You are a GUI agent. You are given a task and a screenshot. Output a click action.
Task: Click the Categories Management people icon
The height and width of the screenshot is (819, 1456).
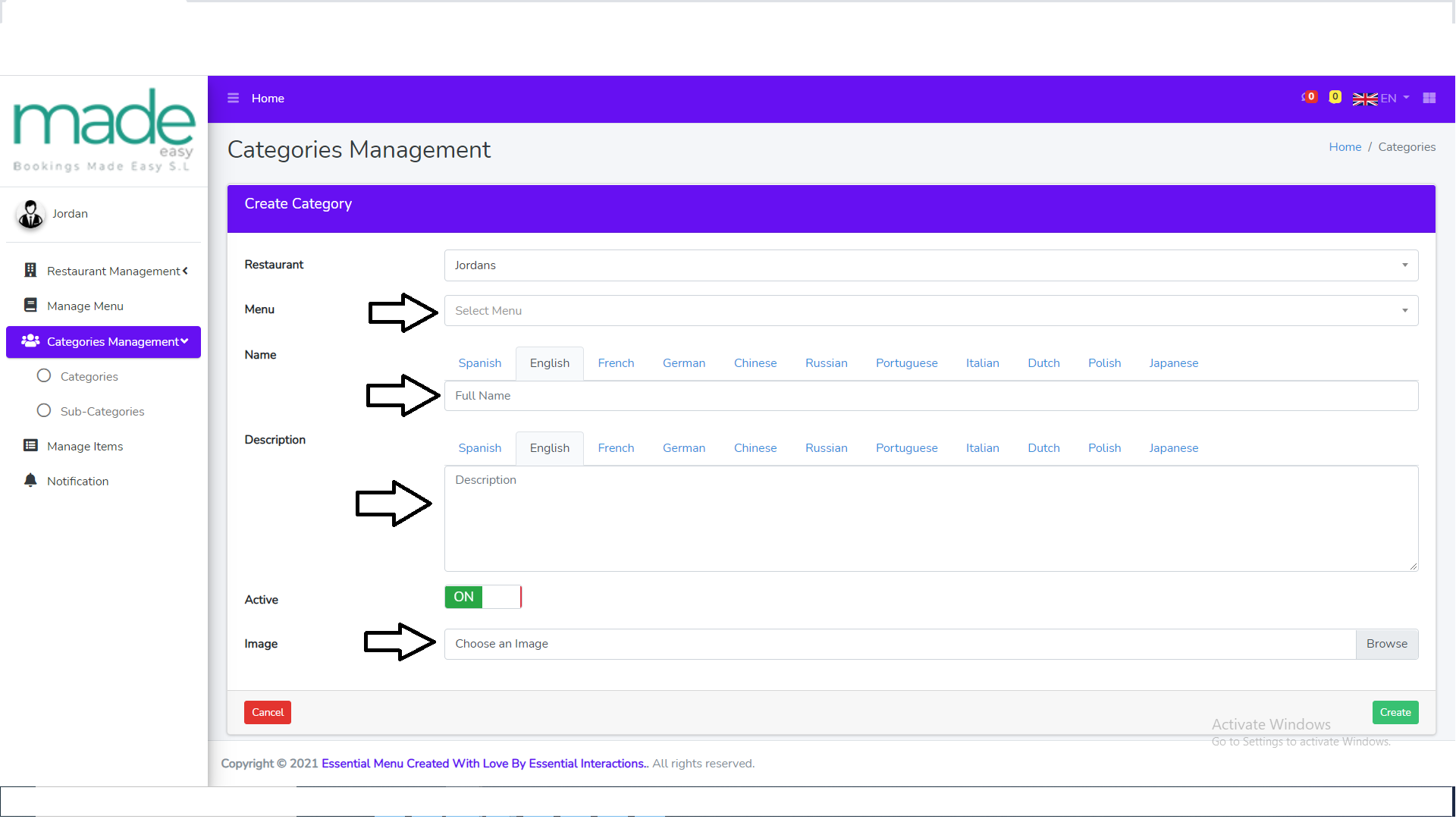pos(30,341)
